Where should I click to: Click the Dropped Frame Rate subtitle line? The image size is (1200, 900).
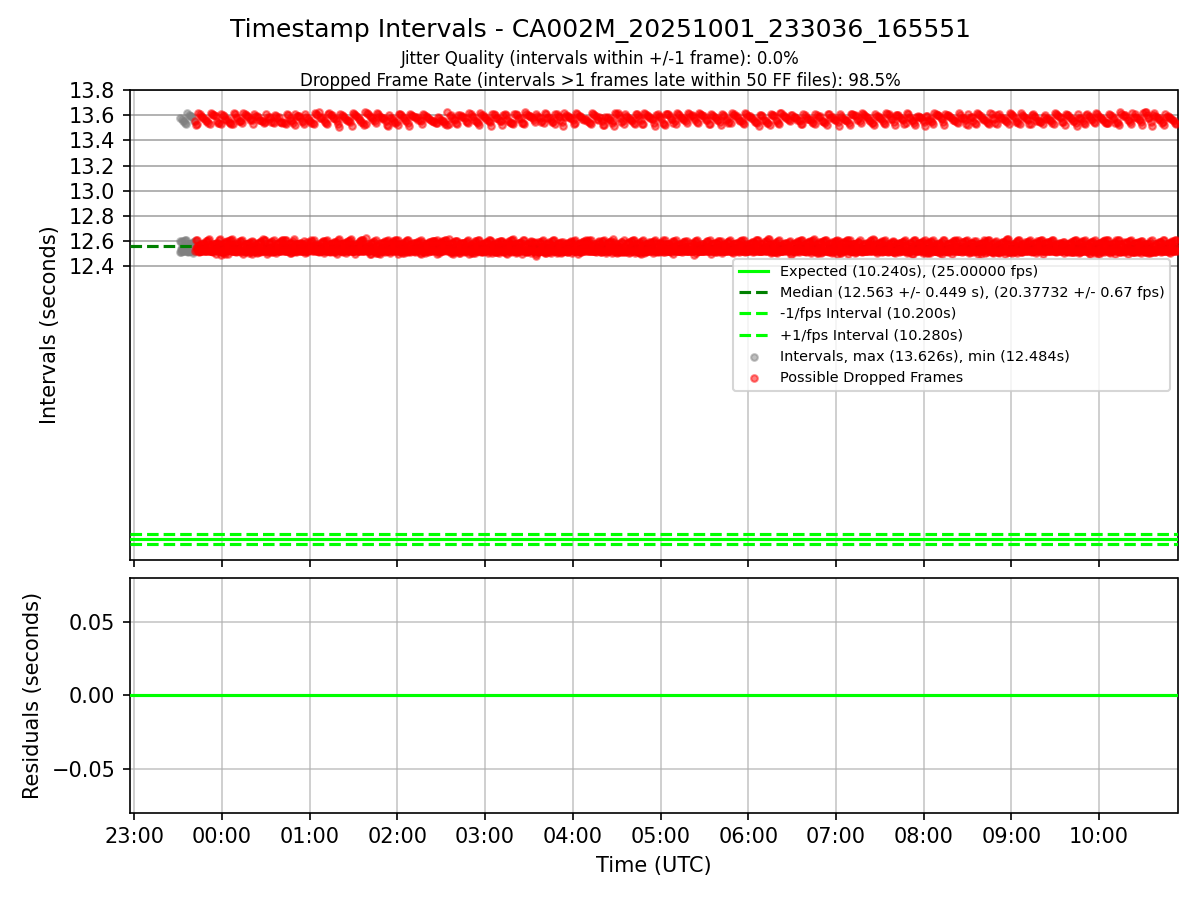[x=600, y=80]
